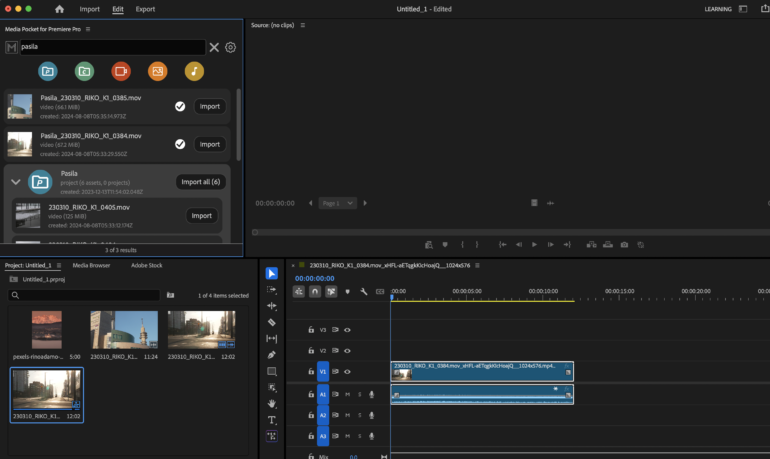Open the Project panel menu
Viewport: 770px width, 459px height.
tap(59, 265)
